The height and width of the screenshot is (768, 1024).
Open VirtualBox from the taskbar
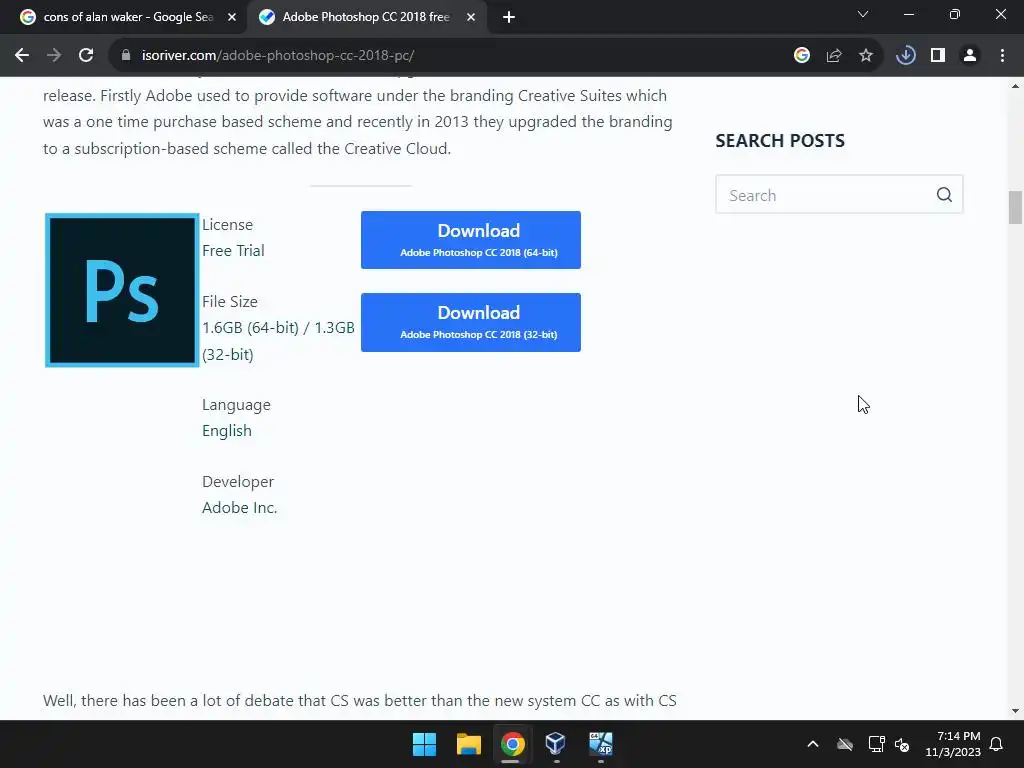coord(556,744)
